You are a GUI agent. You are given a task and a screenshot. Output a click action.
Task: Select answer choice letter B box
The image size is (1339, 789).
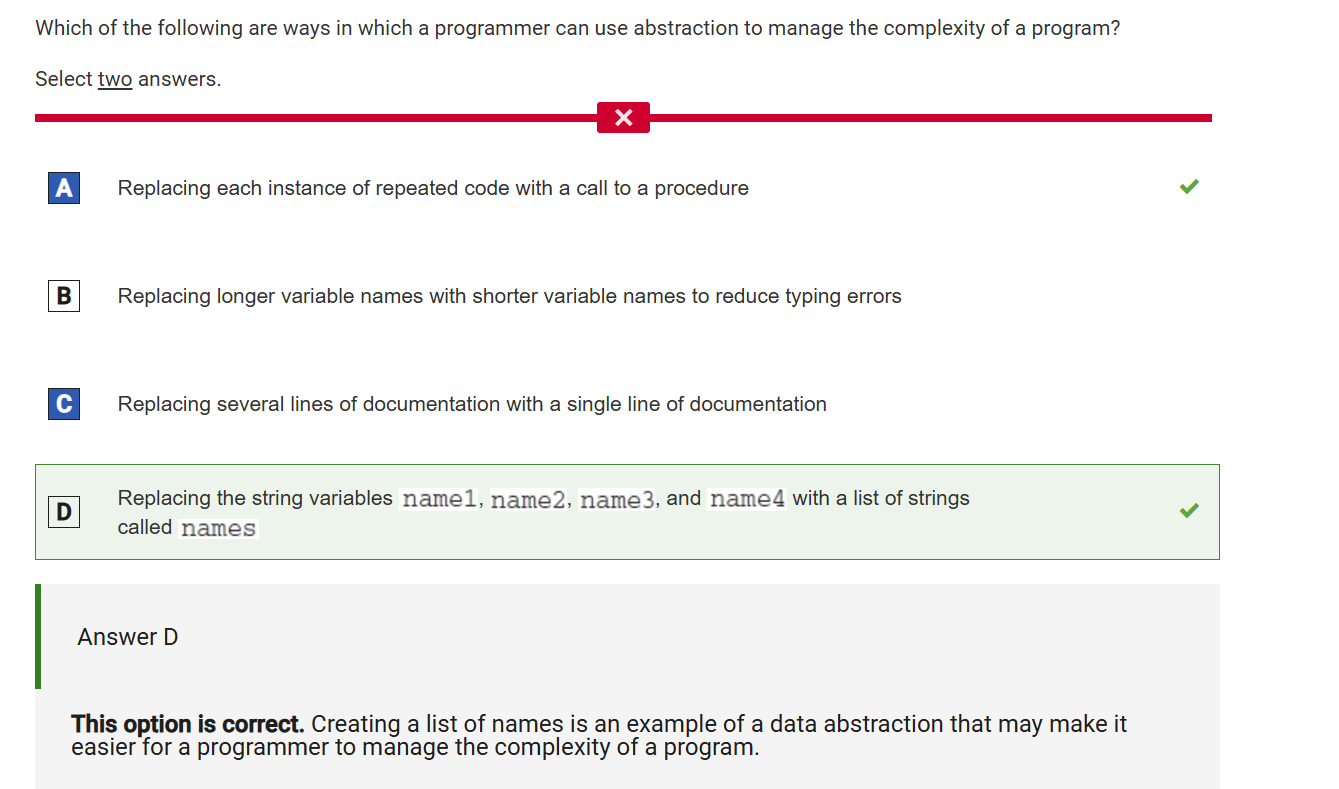64,296
